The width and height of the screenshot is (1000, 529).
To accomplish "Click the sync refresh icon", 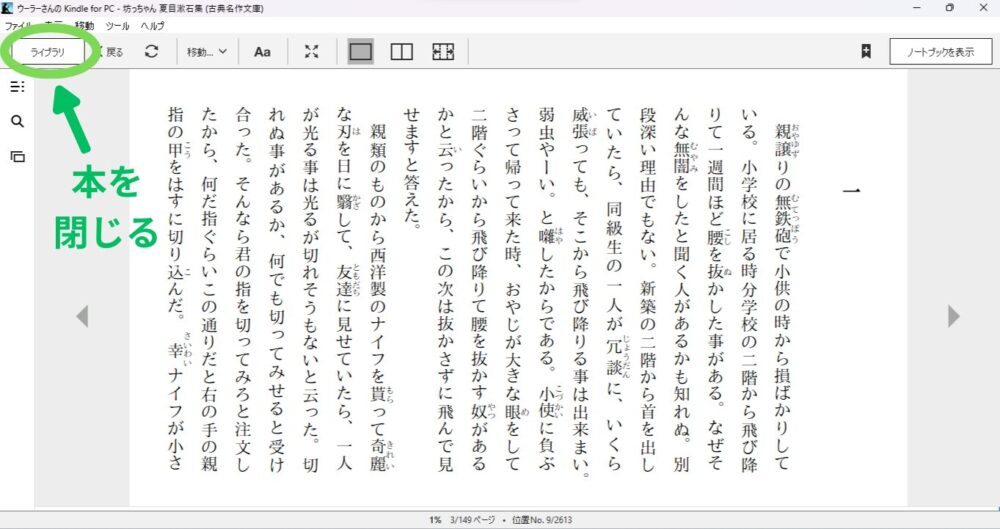I will [151, 52].
